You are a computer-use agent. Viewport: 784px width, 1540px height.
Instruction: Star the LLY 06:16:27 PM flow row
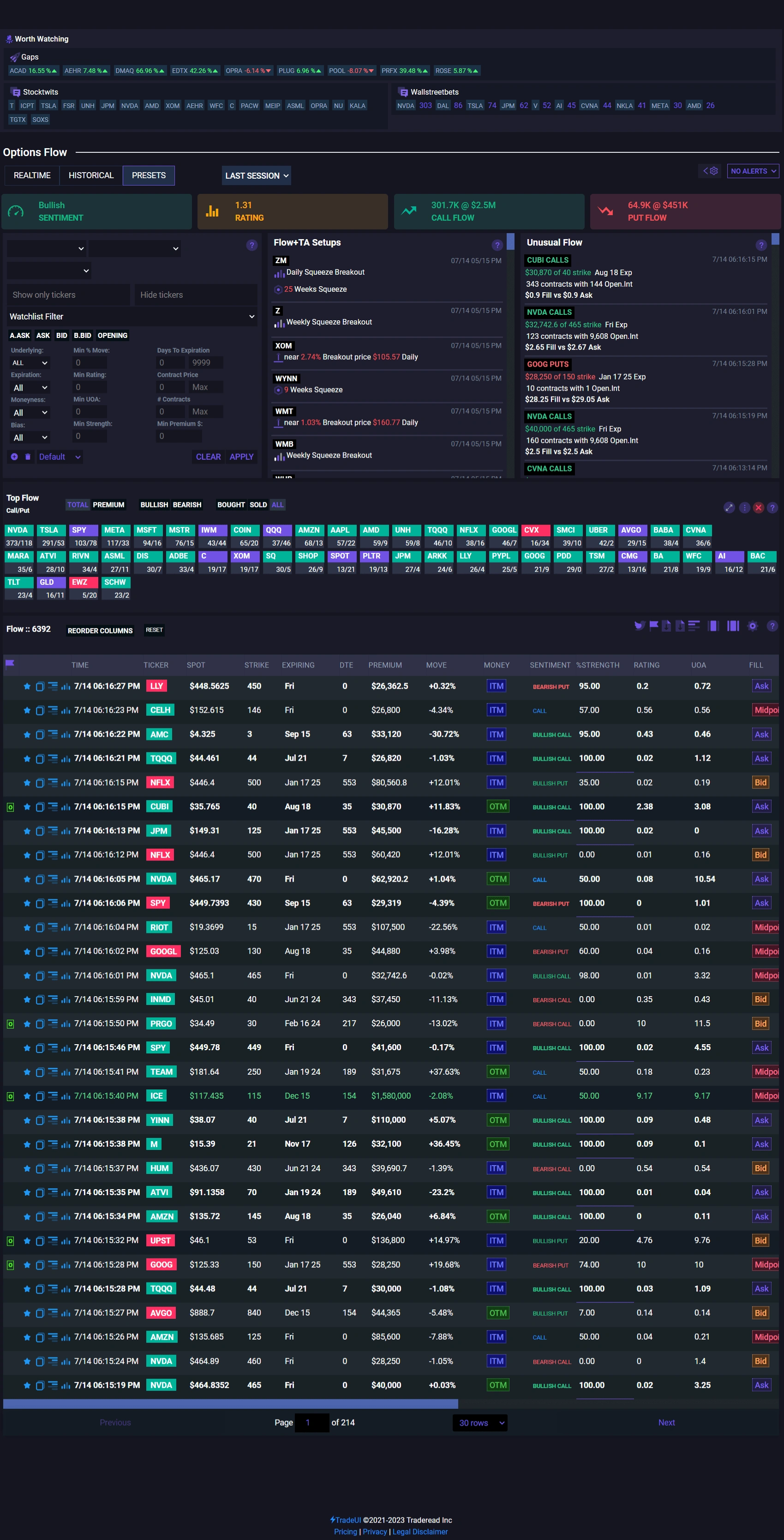click(27, 686)
